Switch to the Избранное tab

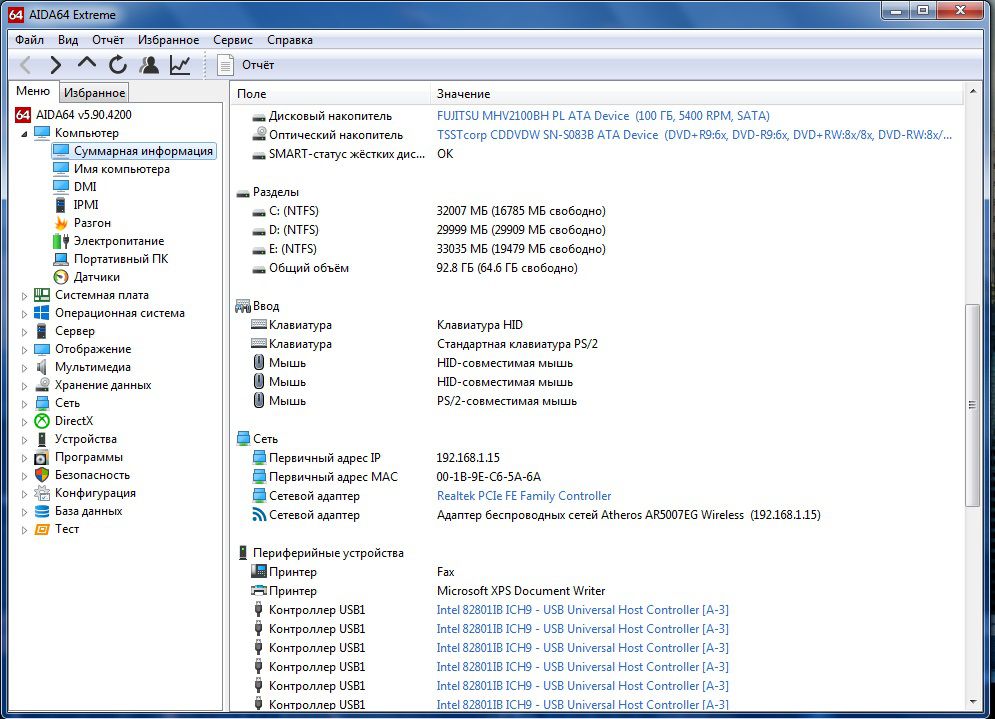pyautogui.click(x=95, y=93)
